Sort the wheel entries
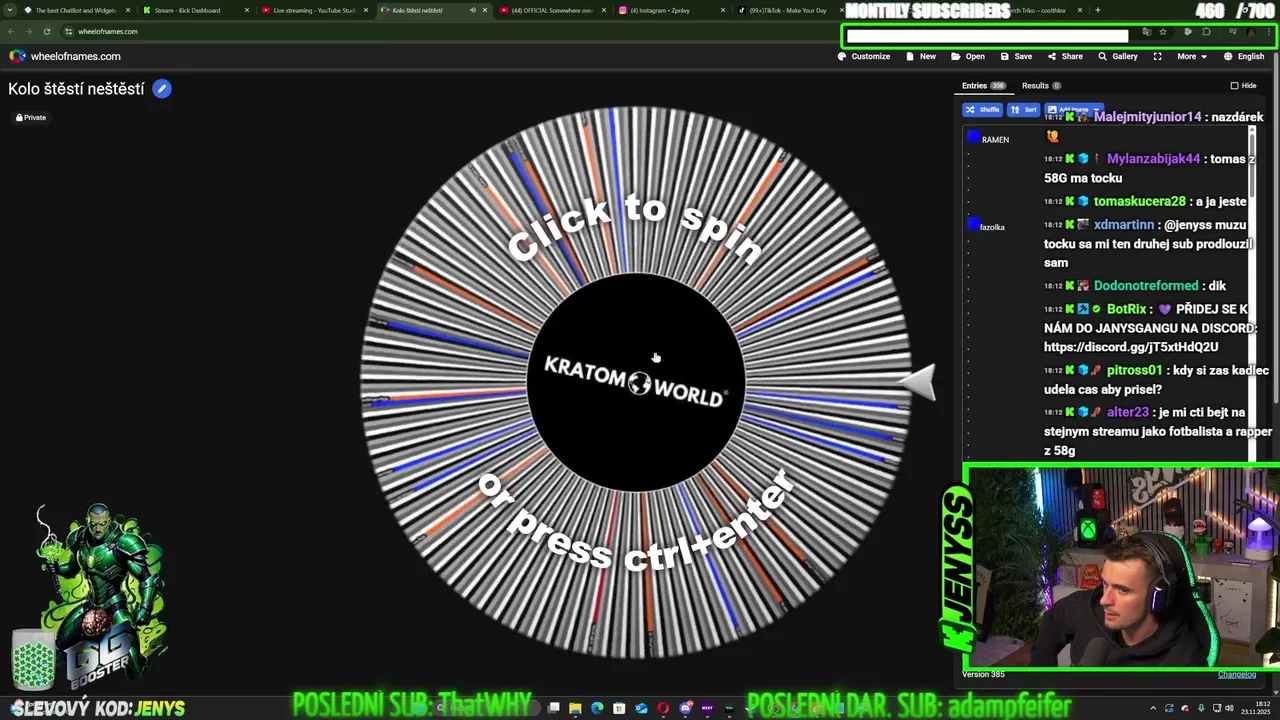The height and width of the screenshot is (720, 1280). pos(1024,110)
